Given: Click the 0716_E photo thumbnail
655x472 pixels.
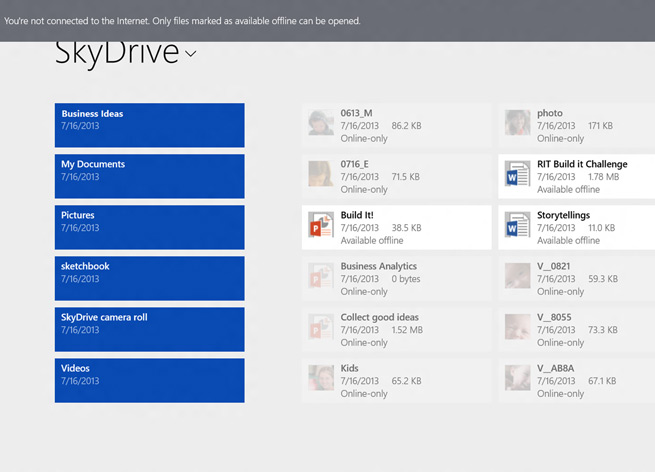Looking at the screenshot, I should coord(321,173).
